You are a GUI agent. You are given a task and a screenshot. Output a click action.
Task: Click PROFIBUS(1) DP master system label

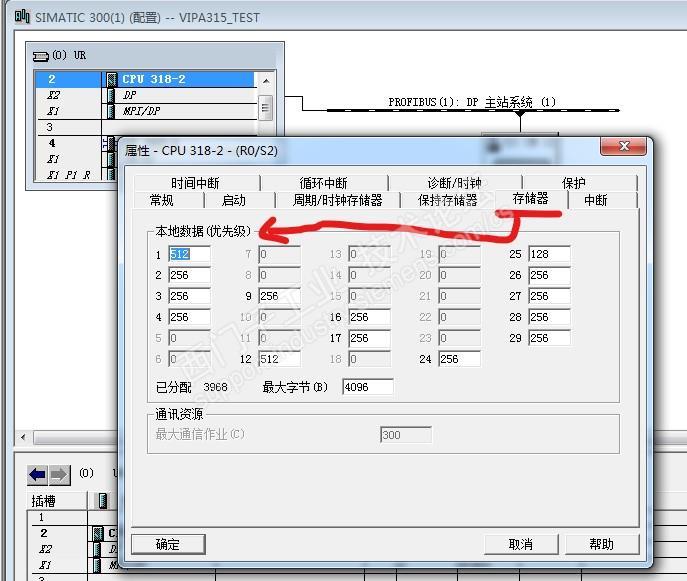click(472, 103)
